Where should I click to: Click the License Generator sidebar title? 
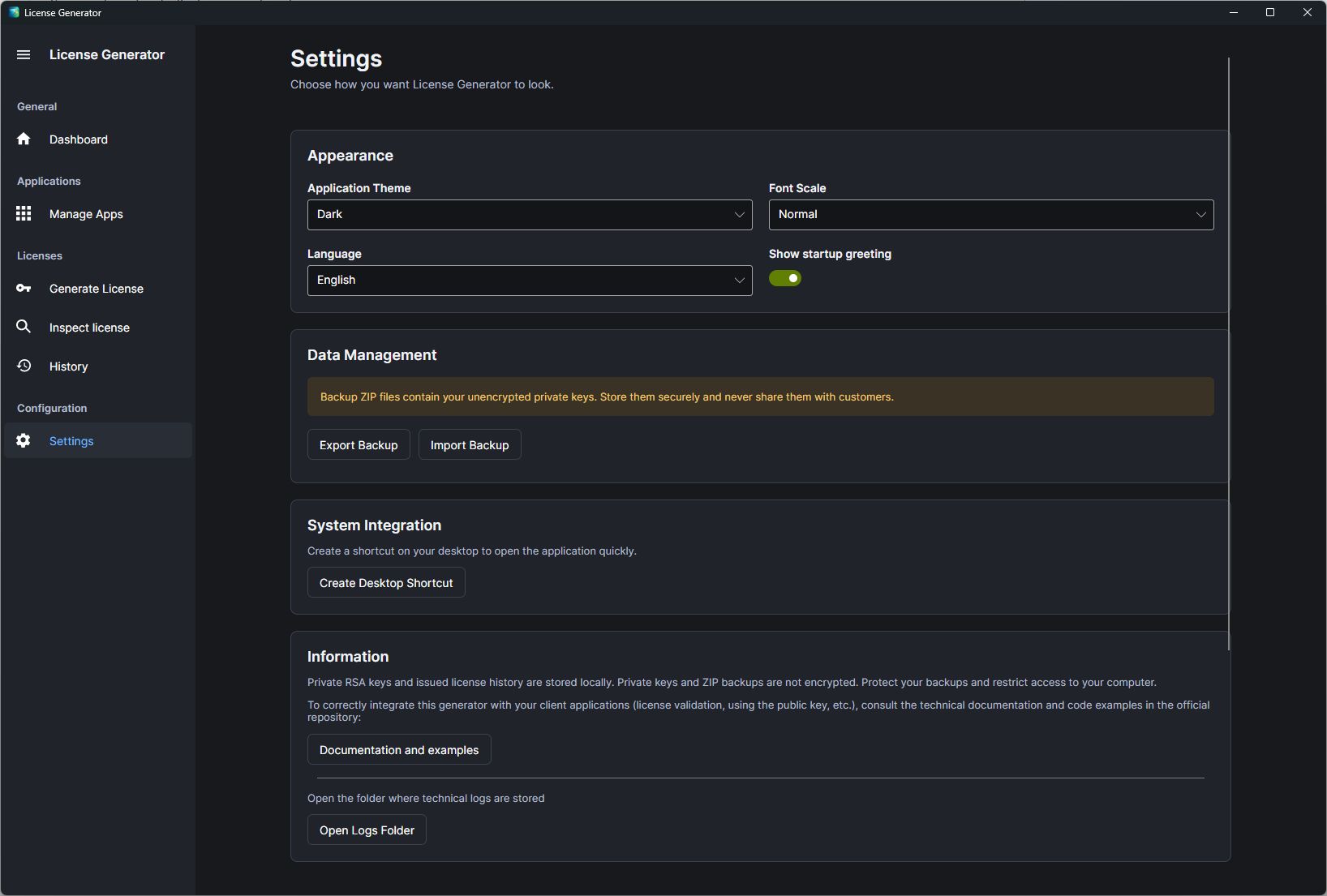(x=107, y=54)
